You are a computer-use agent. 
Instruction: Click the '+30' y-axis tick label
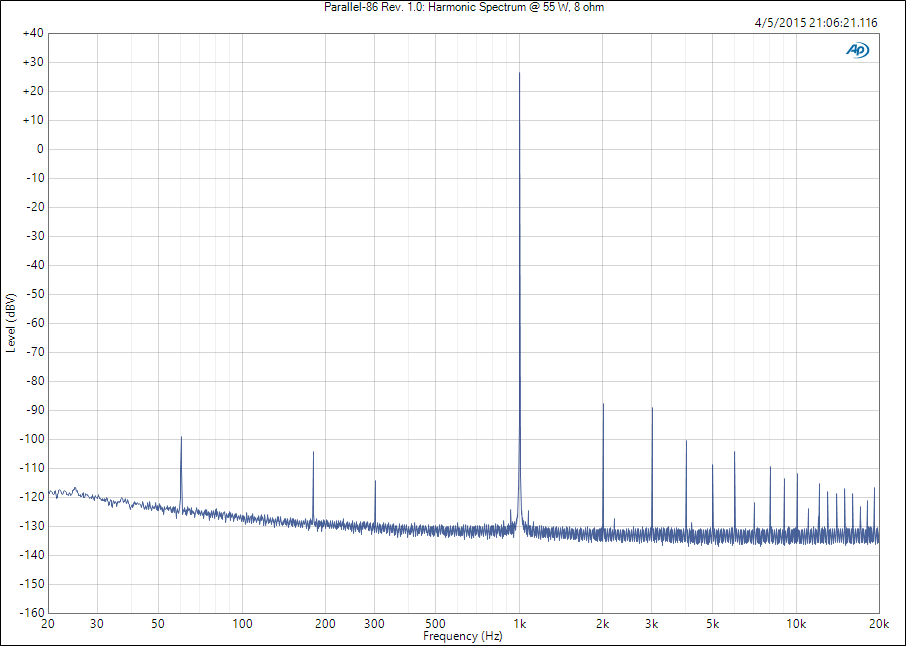pos(33,62)
